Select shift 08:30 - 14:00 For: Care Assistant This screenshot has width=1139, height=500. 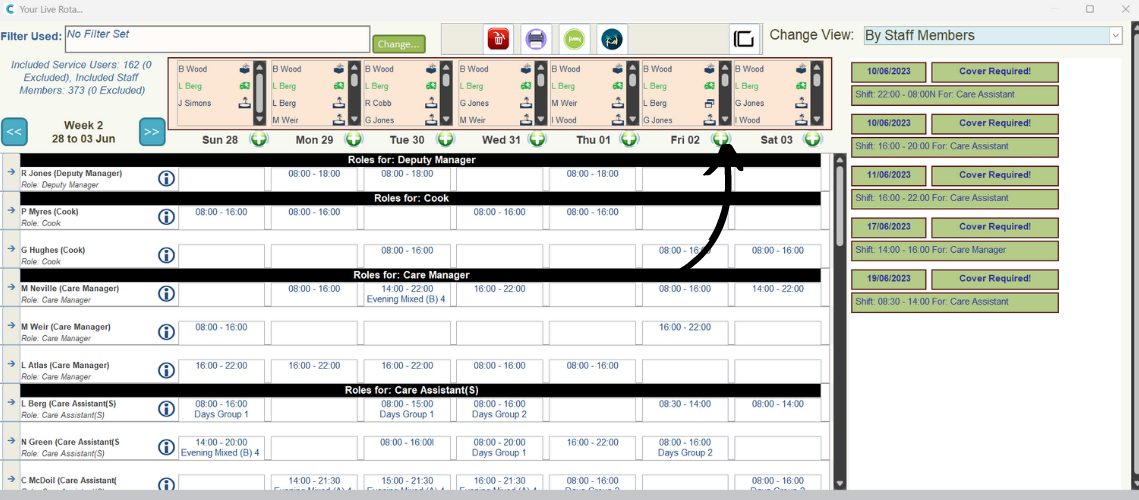point(954,302)
